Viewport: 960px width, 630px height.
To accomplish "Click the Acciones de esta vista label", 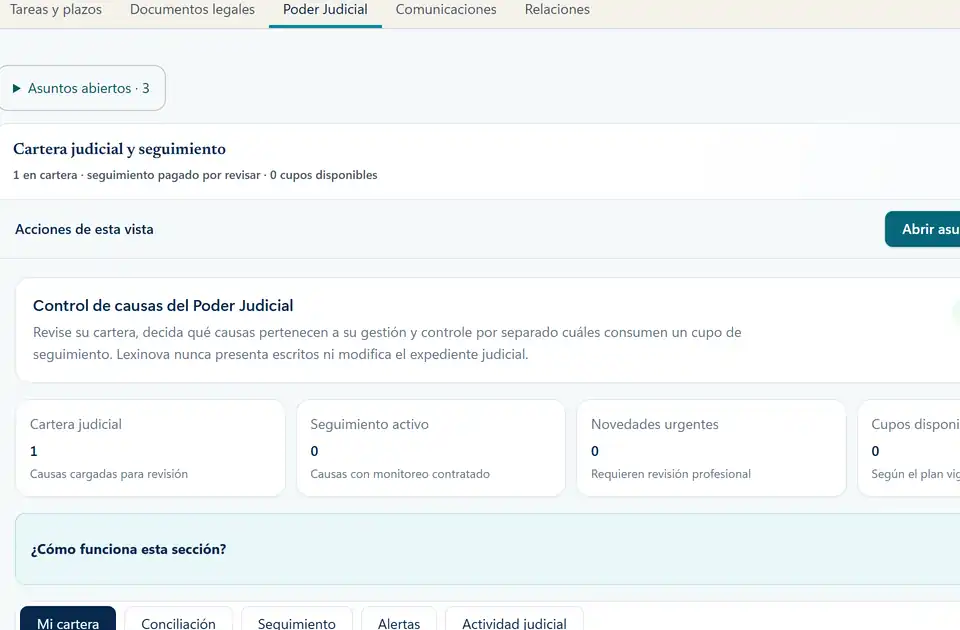I will click(x=84, y=229).
